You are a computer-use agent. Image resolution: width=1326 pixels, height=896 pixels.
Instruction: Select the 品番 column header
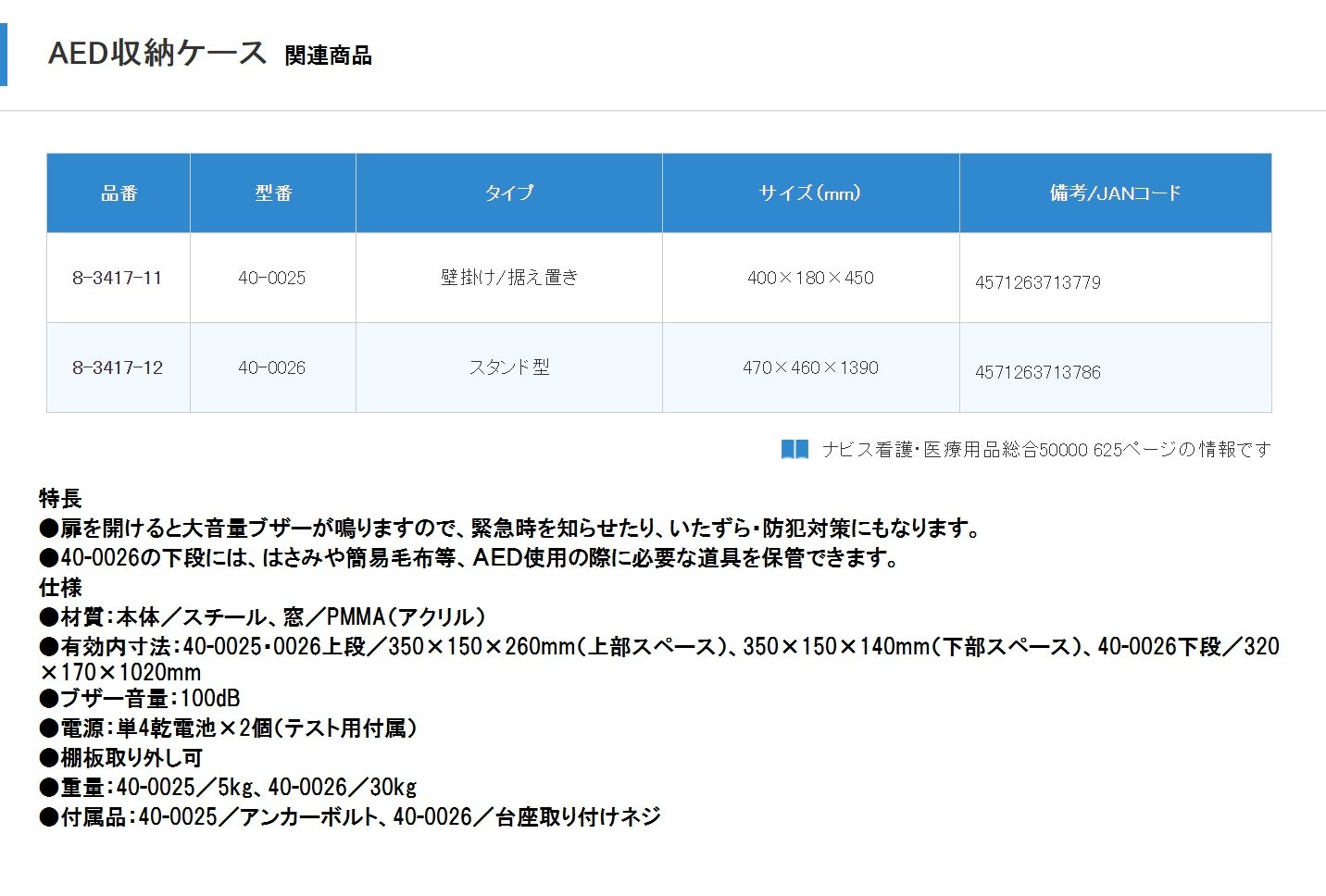point(119,193)
